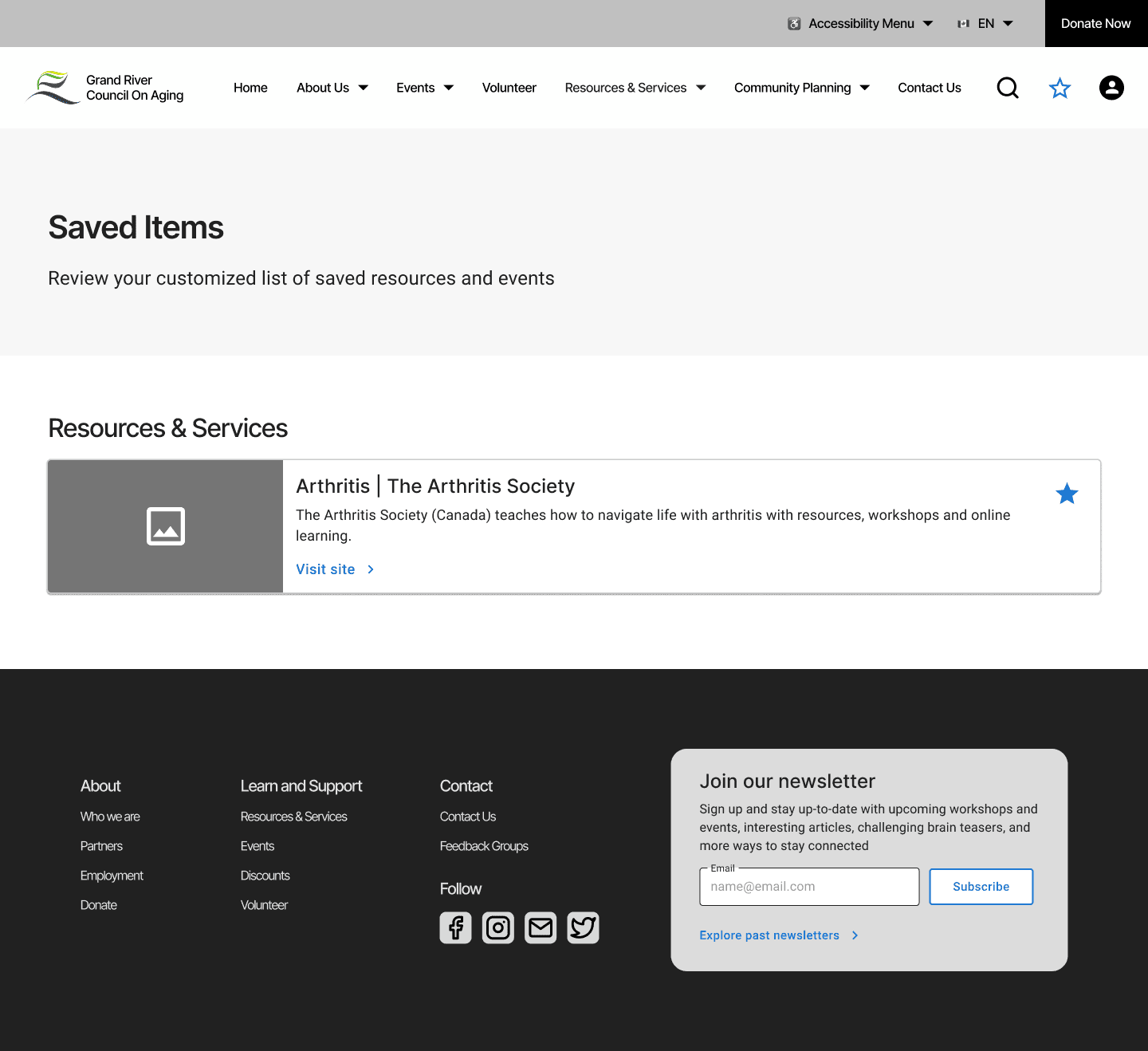The width and height of the screenshot is (1148, 1051).
Task: Unsave Arthritis Society with filled star
Action: pyautogui.click(x=1067, y=494)
